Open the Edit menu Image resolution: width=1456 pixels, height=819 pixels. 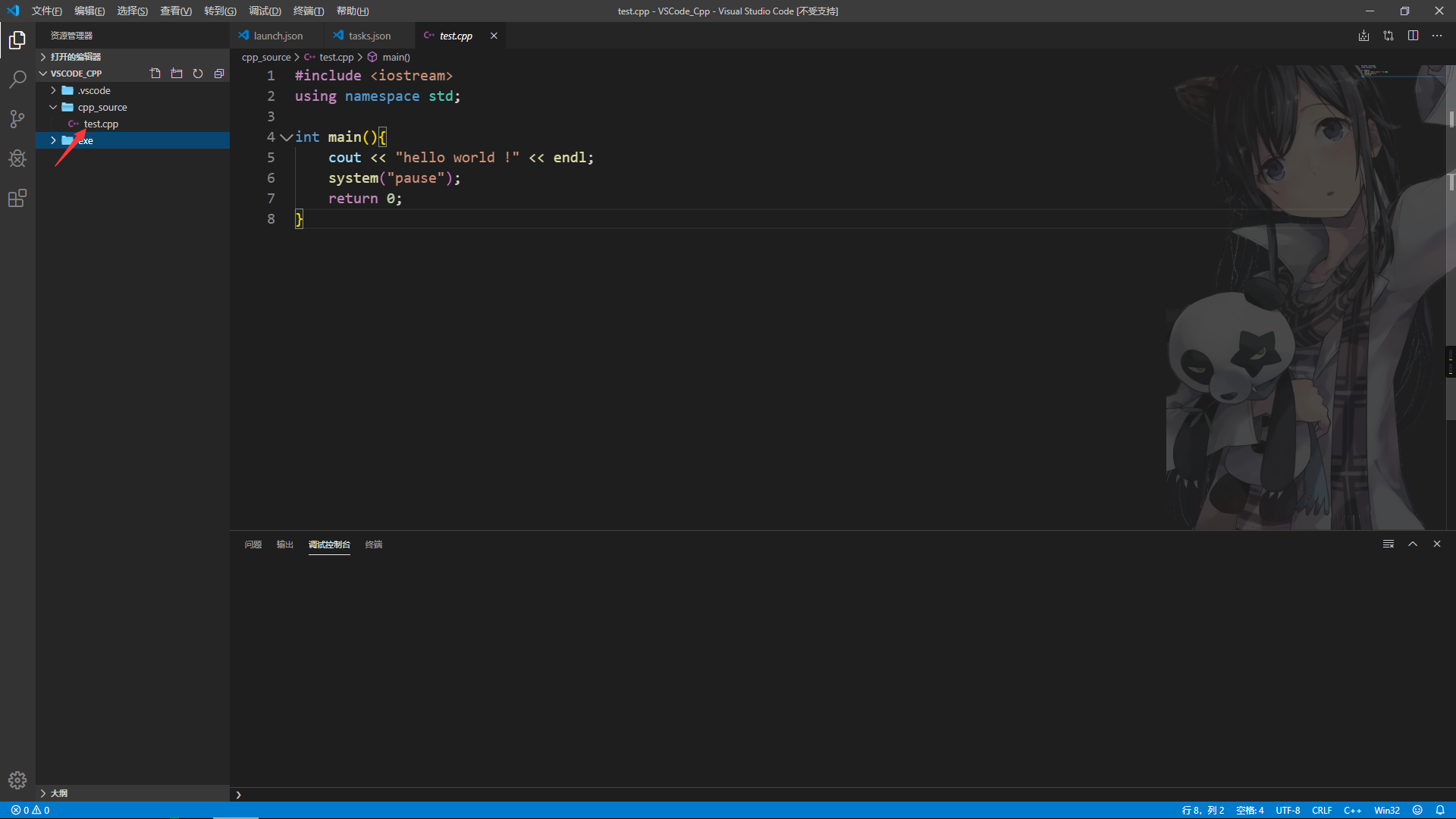(89, 11)
